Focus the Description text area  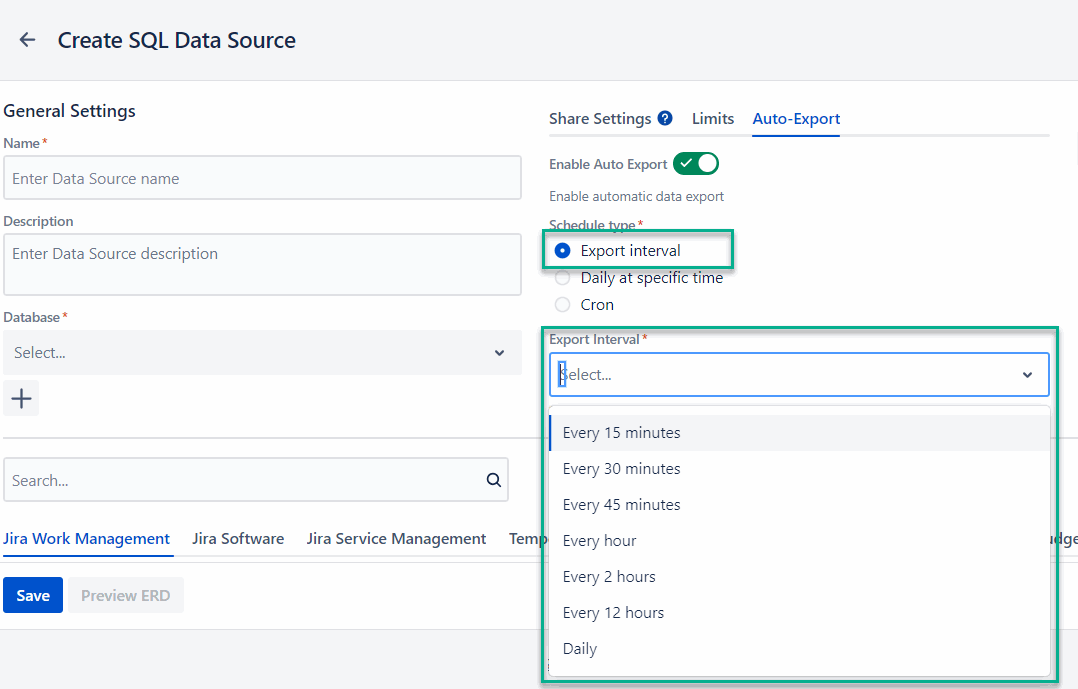coord(262,265)
